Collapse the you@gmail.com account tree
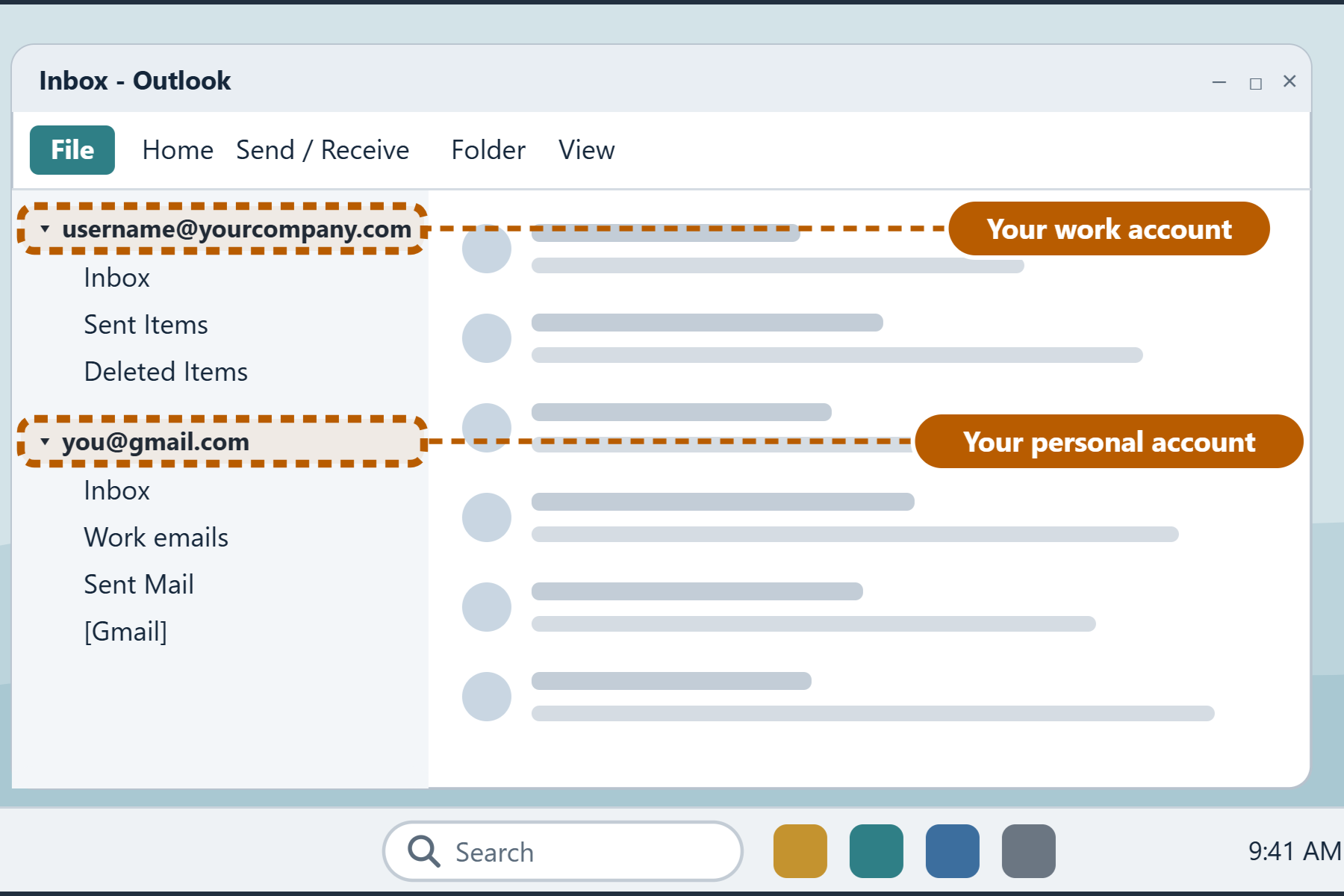The height and width of the screenshot is (896, 1344). [45, 442]
